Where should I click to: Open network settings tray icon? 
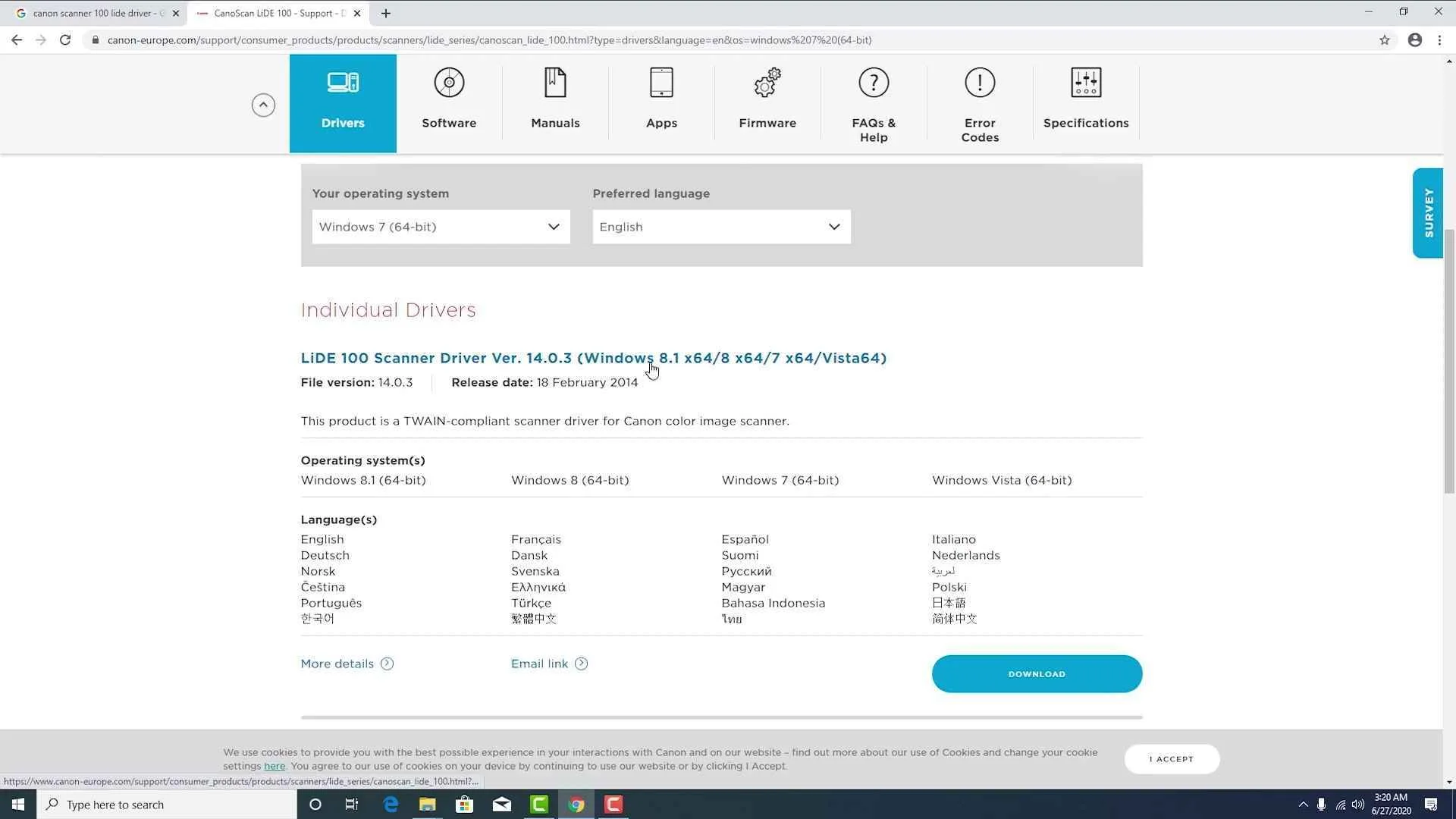1340,805
